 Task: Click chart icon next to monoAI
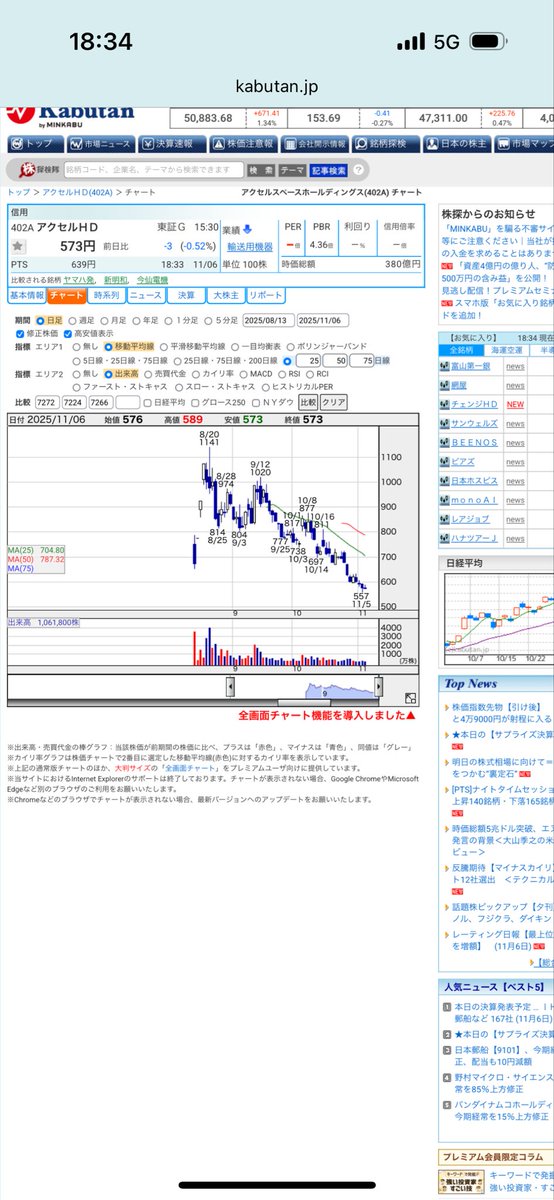(x=444, y=499)
